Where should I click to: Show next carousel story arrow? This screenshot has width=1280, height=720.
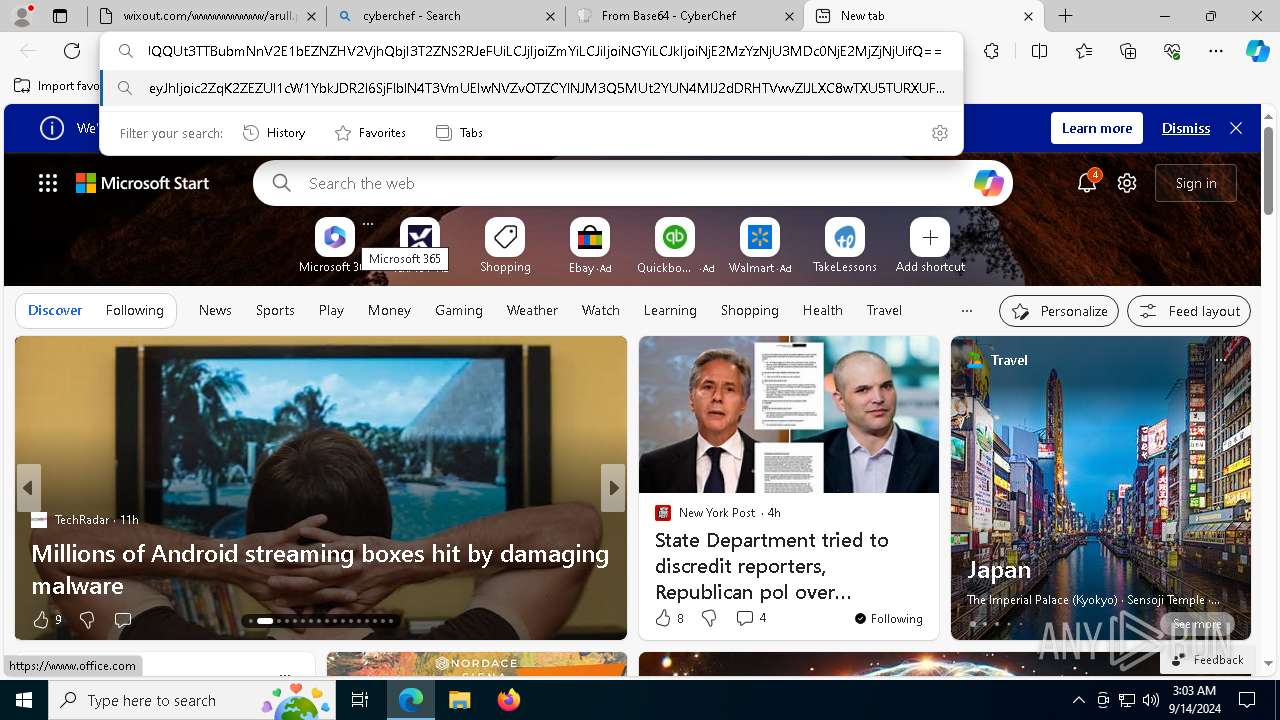[x=613, y=488]
